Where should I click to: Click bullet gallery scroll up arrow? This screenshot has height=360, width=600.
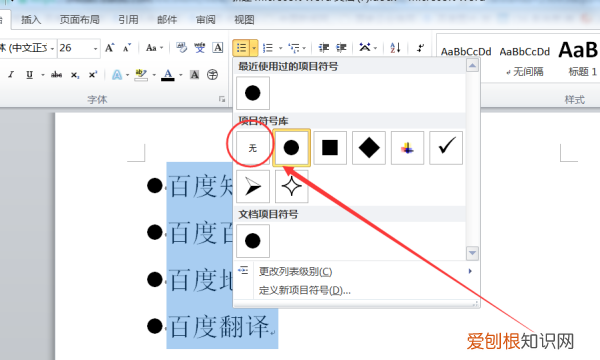tap(472, 66)
